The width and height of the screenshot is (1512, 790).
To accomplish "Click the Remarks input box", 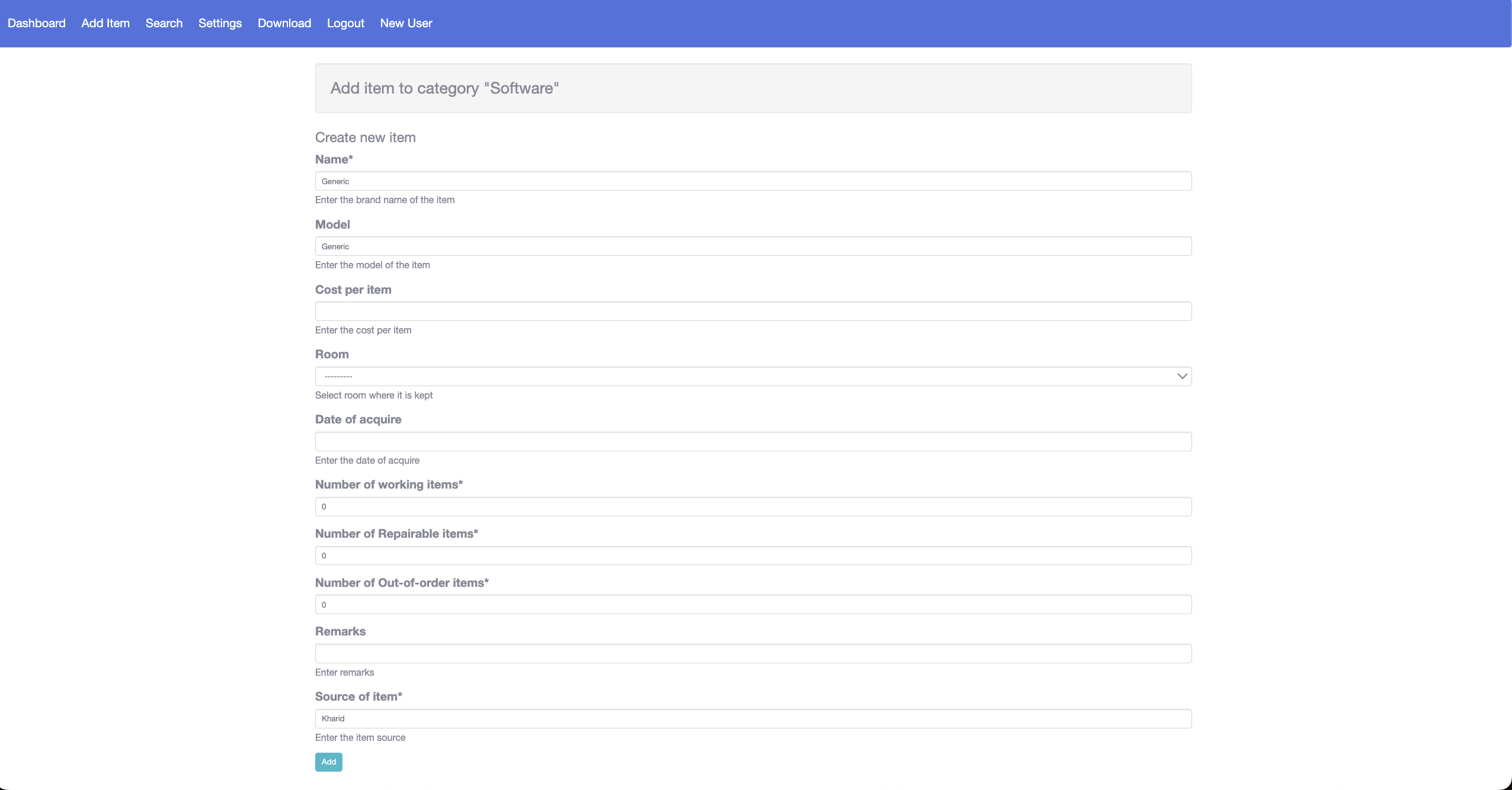I will coord(752,654).
